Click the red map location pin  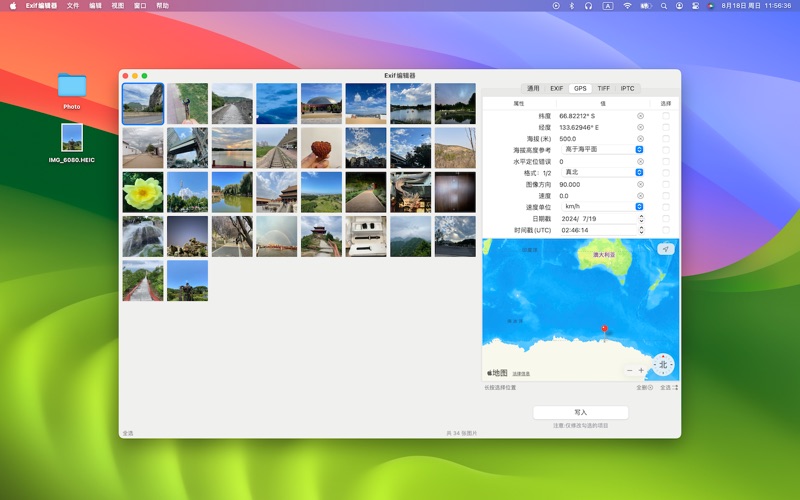603,328
